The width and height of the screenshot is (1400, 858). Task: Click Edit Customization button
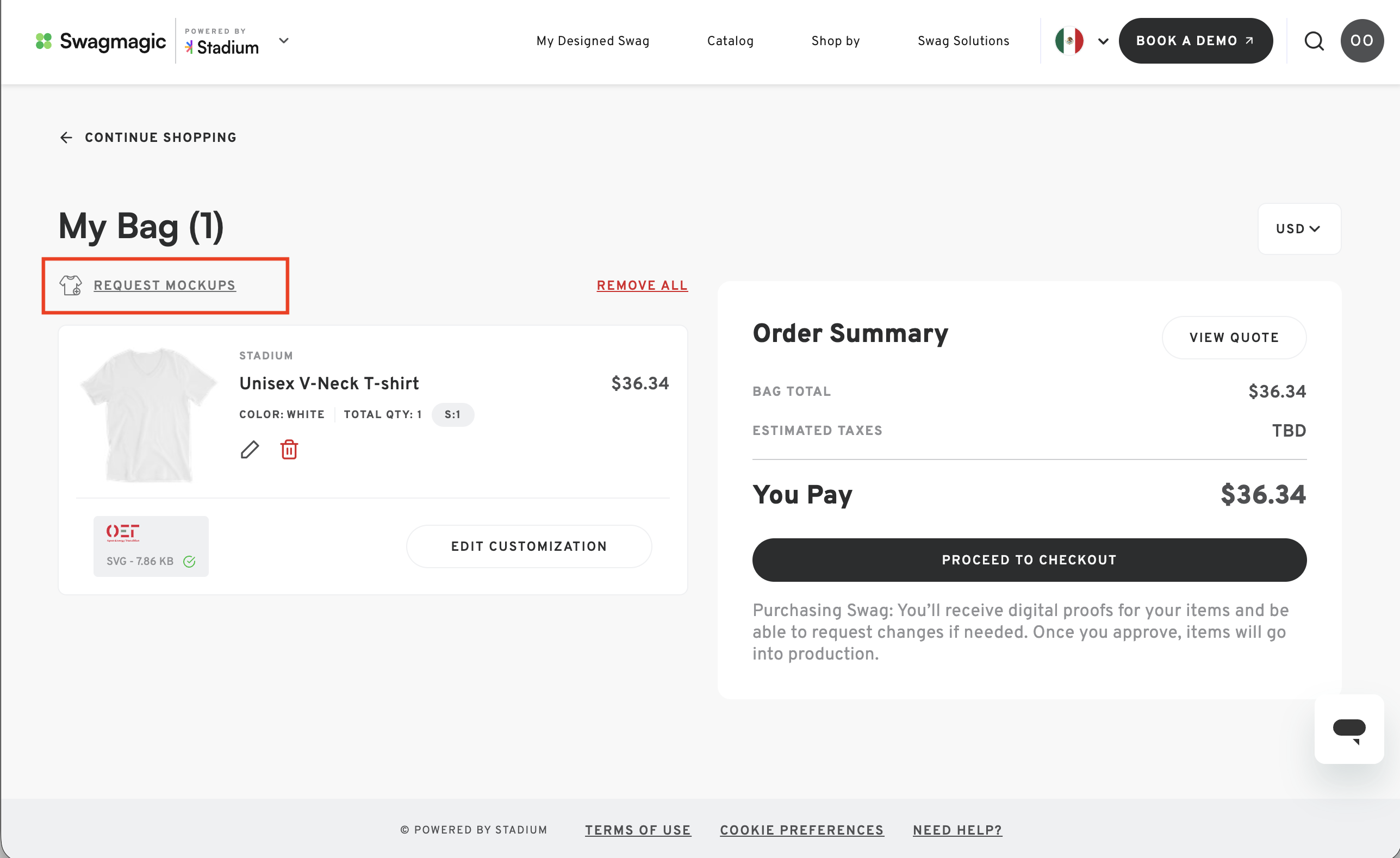coord(528,546)
